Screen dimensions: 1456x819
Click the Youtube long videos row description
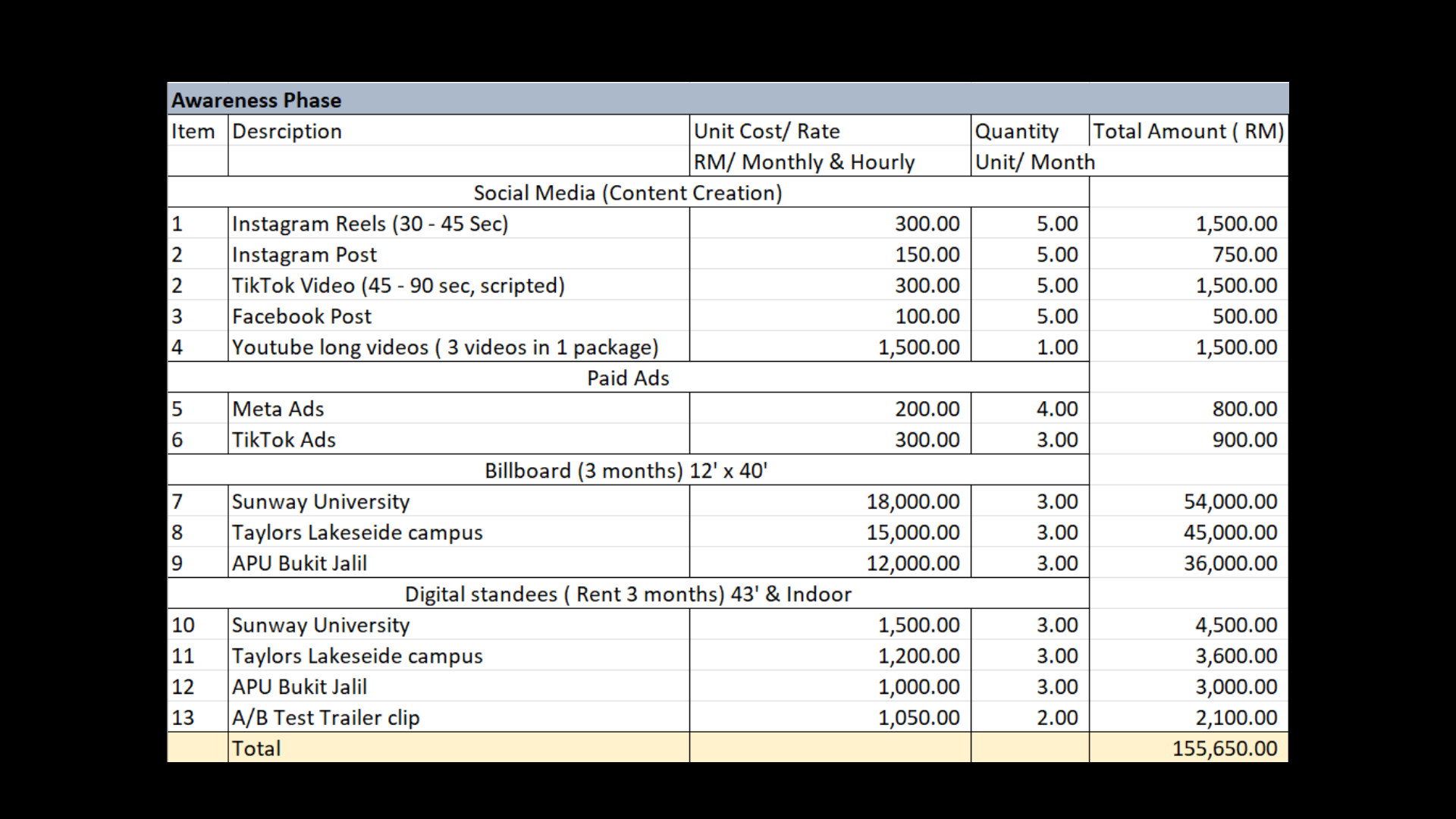[x=459, y=347]
